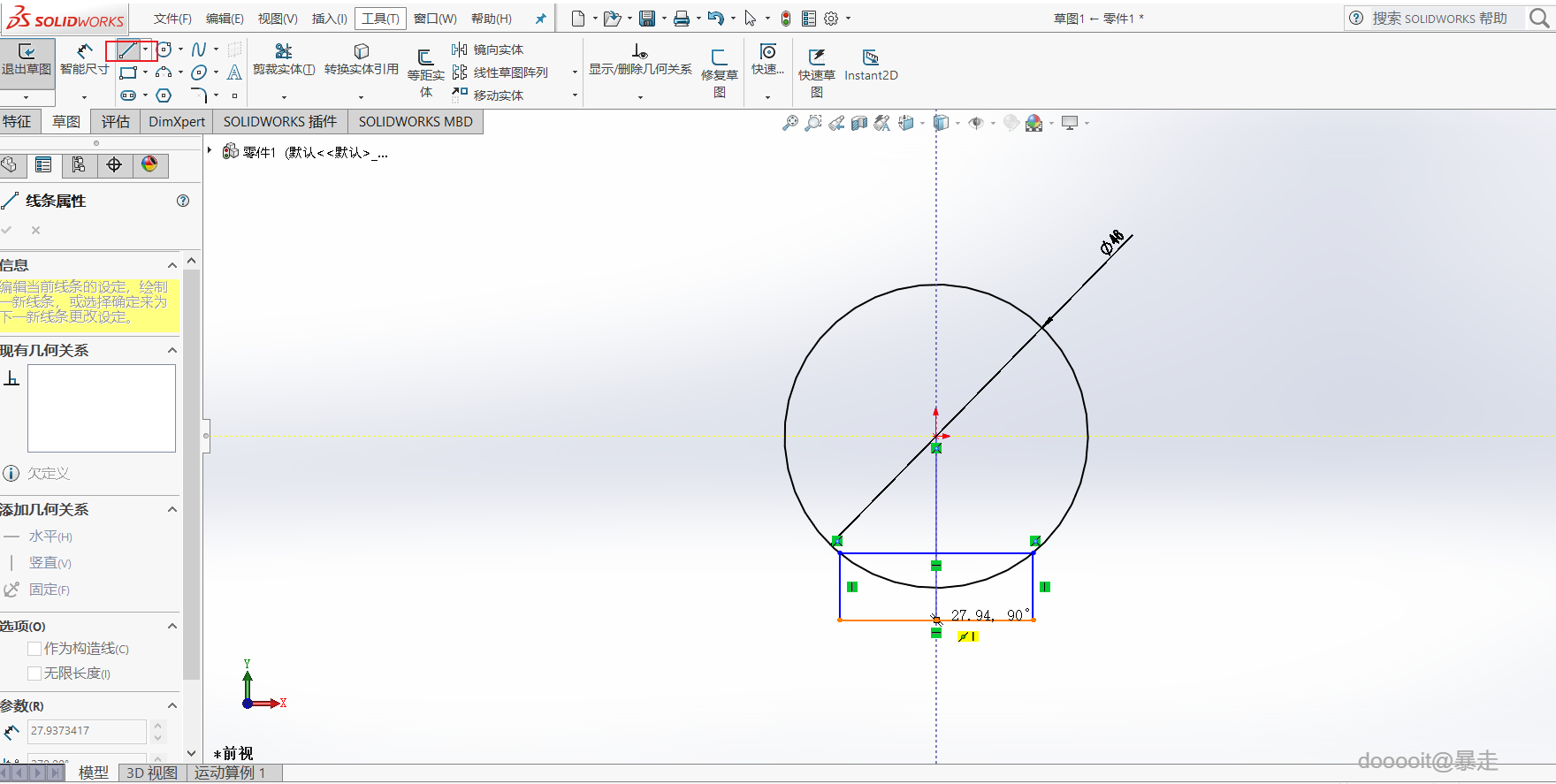
Task: Click the Save icon in the top toolbar
Action: (x=647, y=19)
